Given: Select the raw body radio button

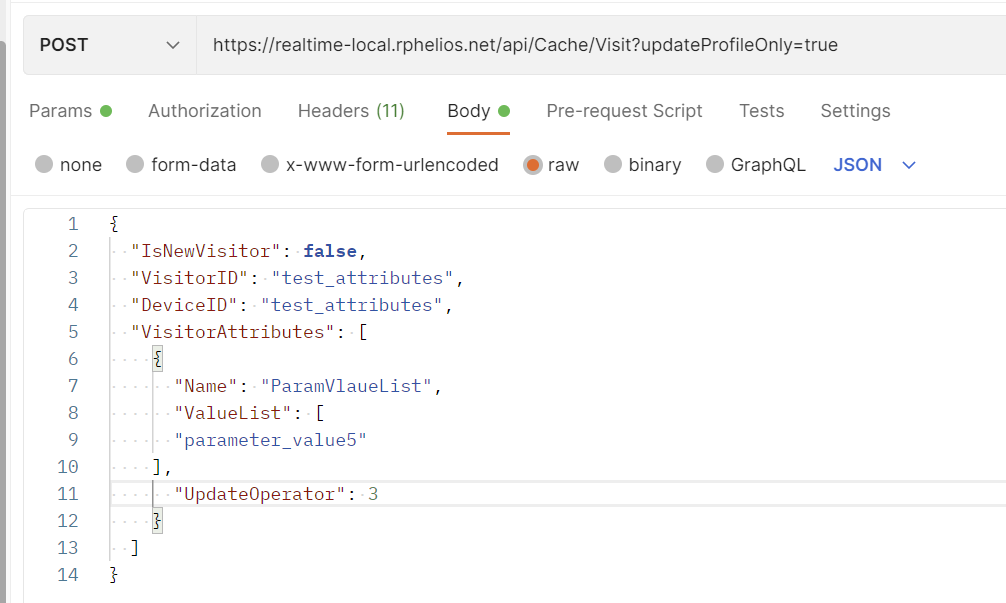Looking at the screenshot, I should [533, 165].
